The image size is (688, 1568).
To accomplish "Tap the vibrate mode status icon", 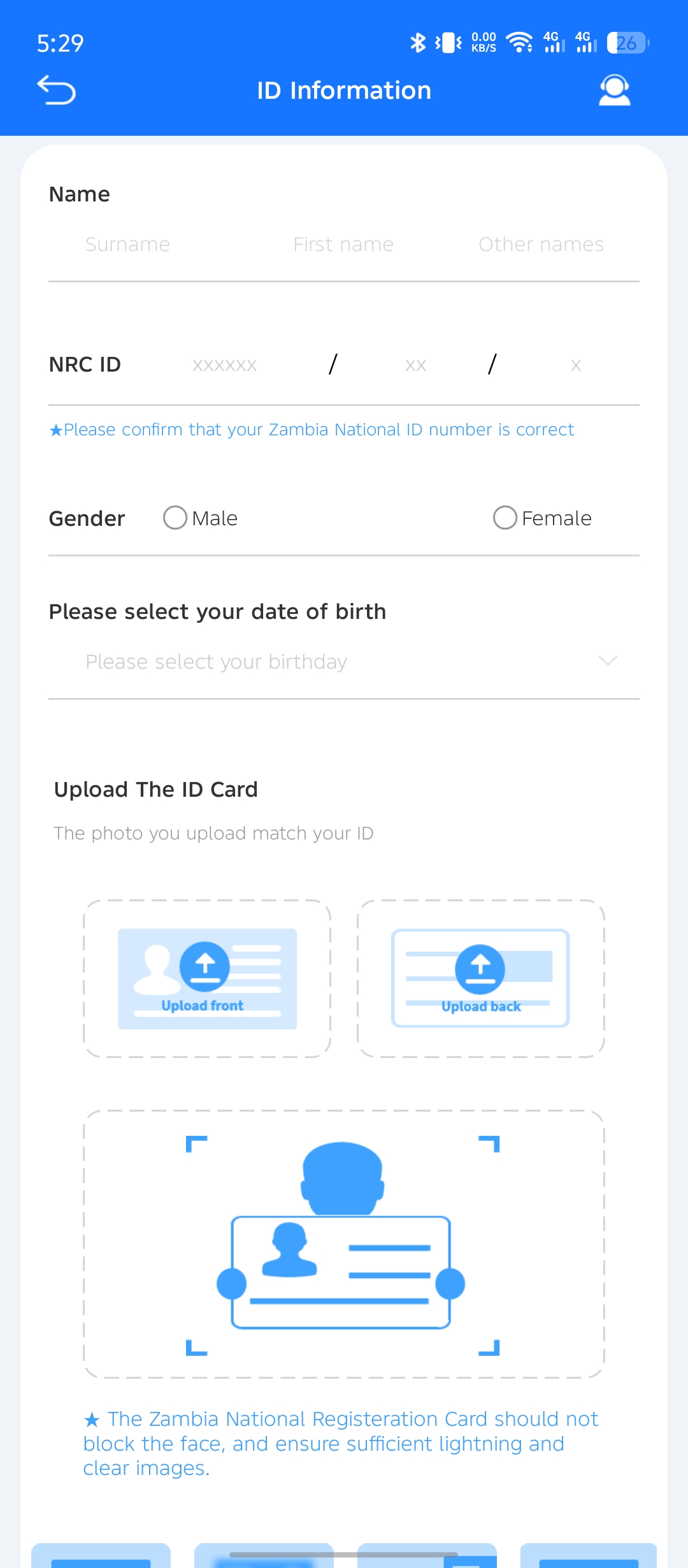I will click(449, 43).
